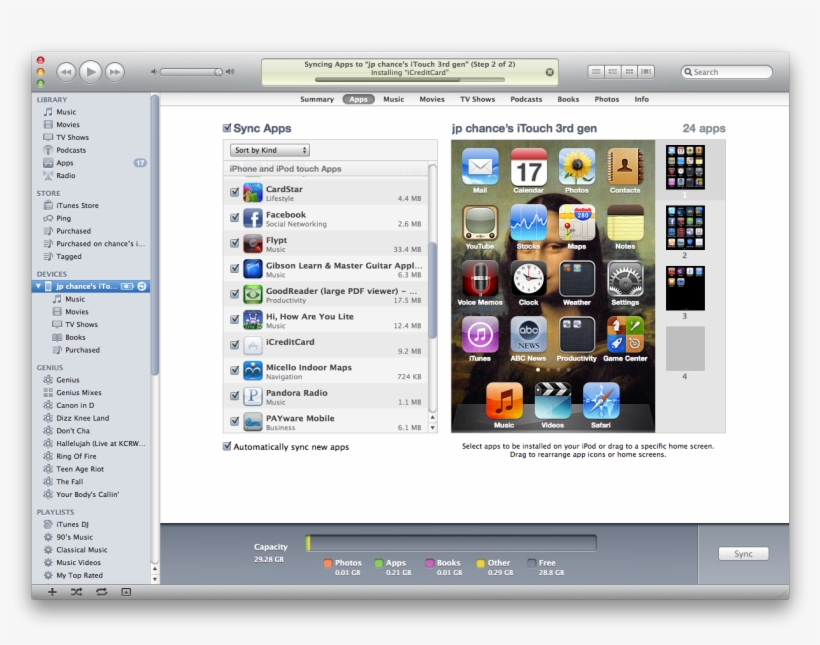
Task: Click the previous track button
Action: coord(66,72)
